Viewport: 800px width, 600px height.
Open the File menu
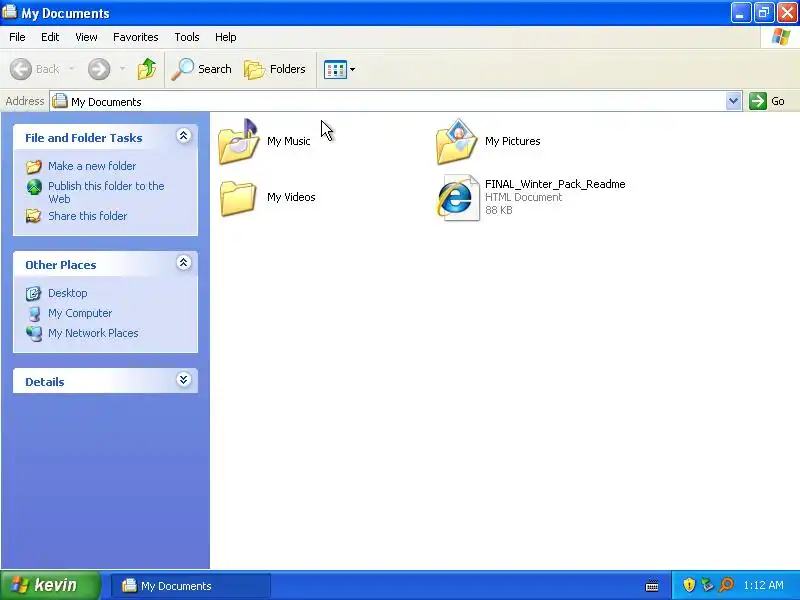17,37
